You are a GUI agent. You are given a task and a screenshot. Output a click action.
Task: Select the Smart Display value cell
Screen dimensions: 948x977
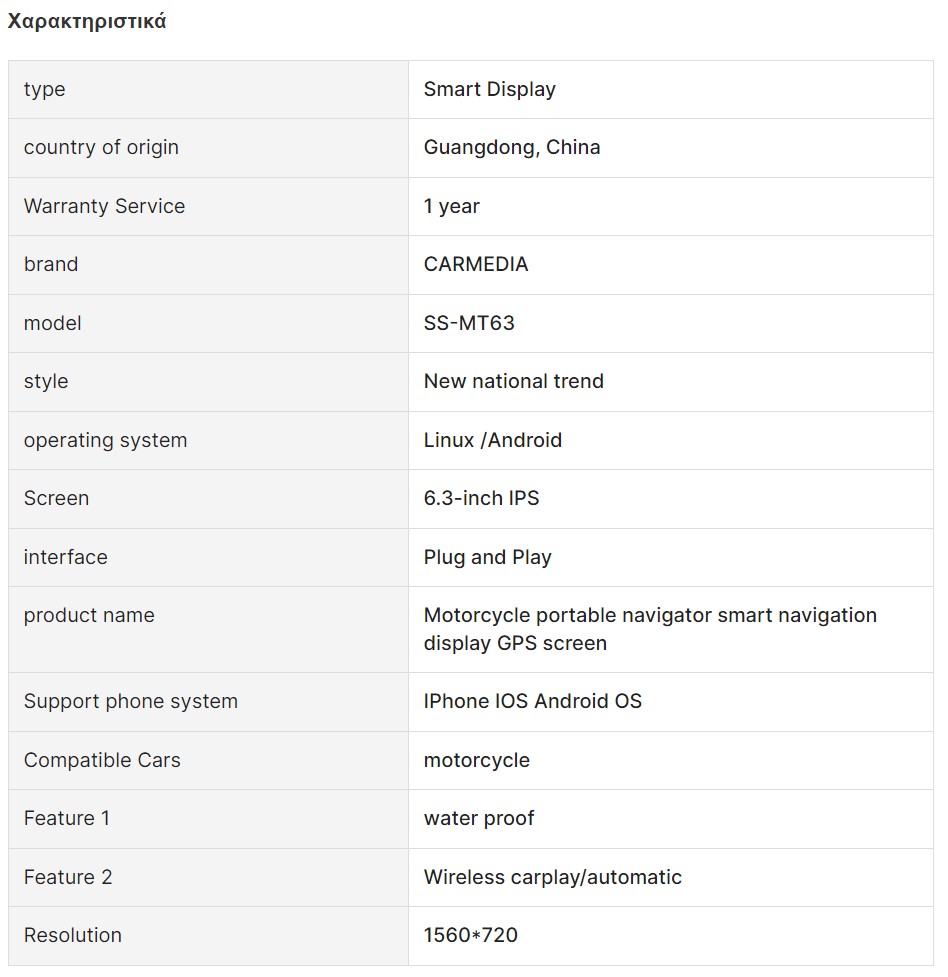click(671, 90)
